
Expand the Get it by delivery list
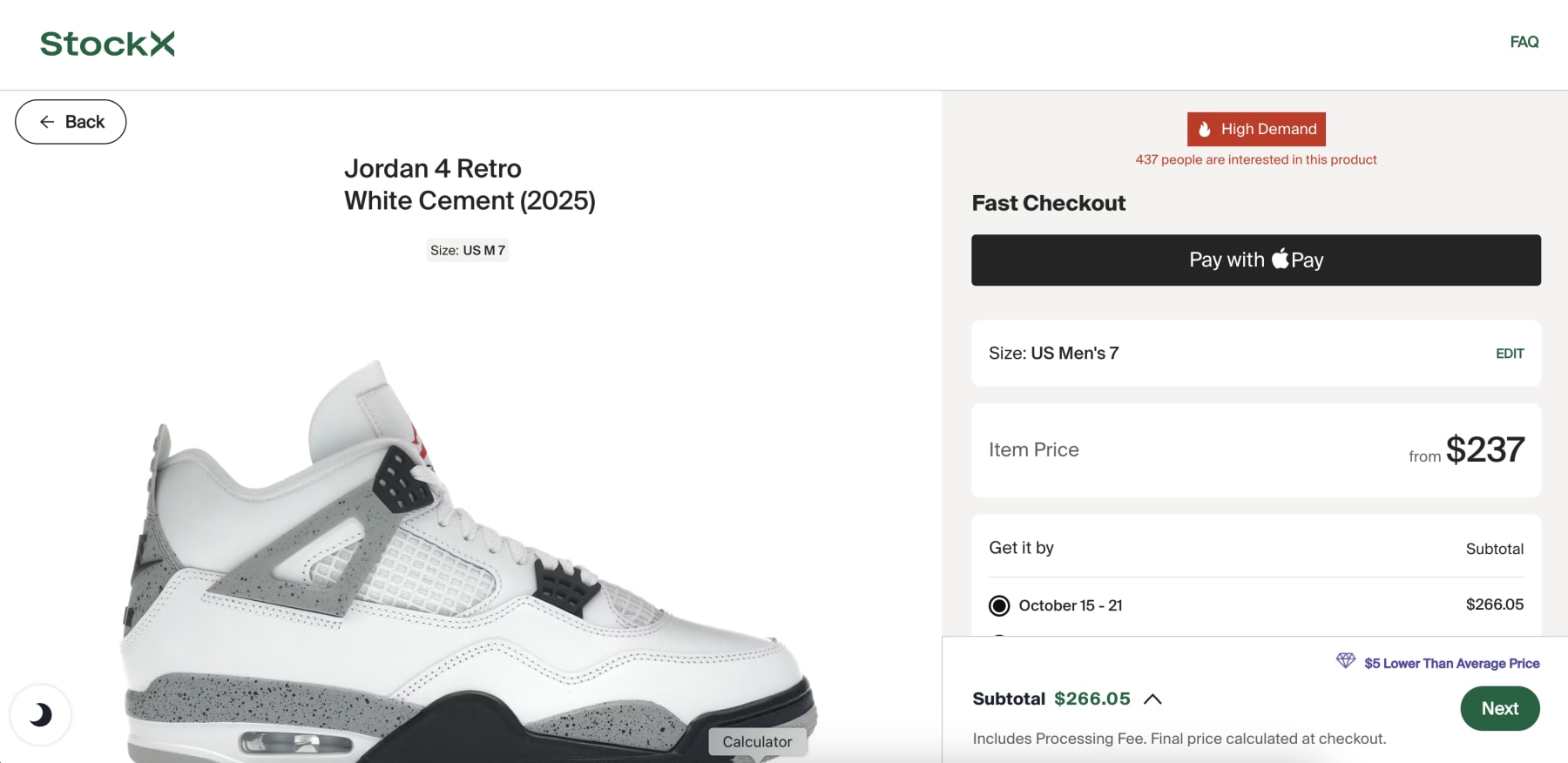[1021, 548]
